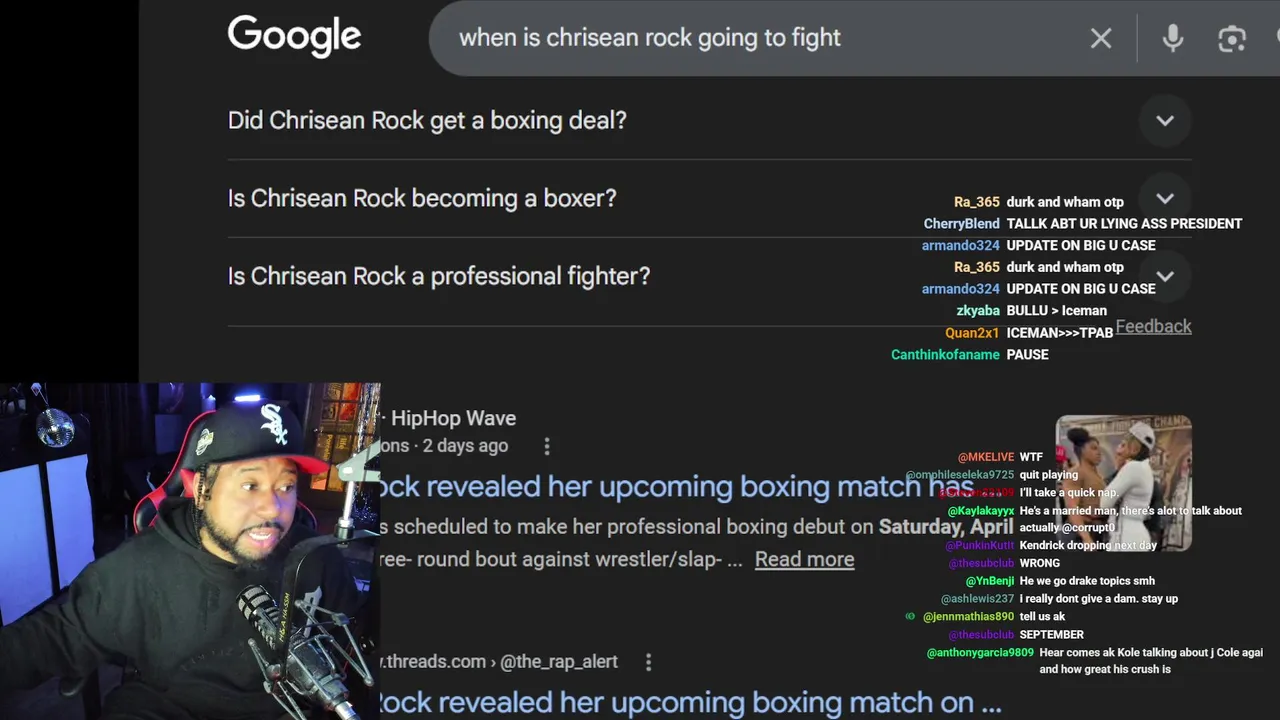Click the HipHop Wave source name

[x=453, y=418]
